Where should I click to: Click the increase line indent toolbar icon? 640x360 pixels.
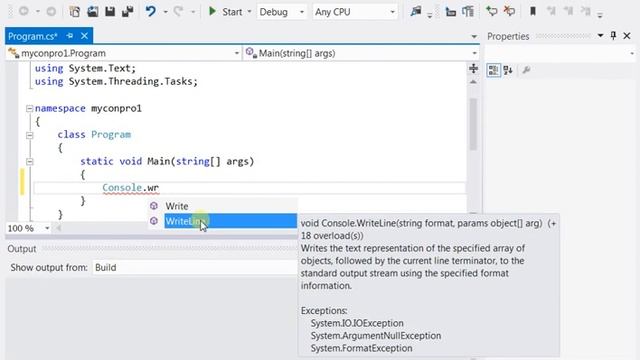click(468, 12)
